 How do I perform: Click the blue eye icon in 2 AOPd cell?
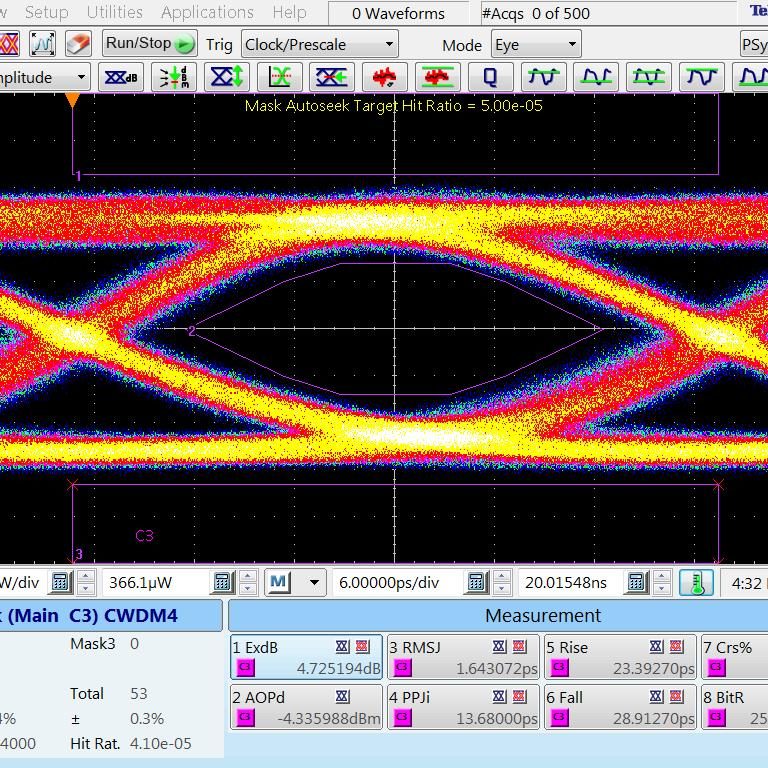343,696
